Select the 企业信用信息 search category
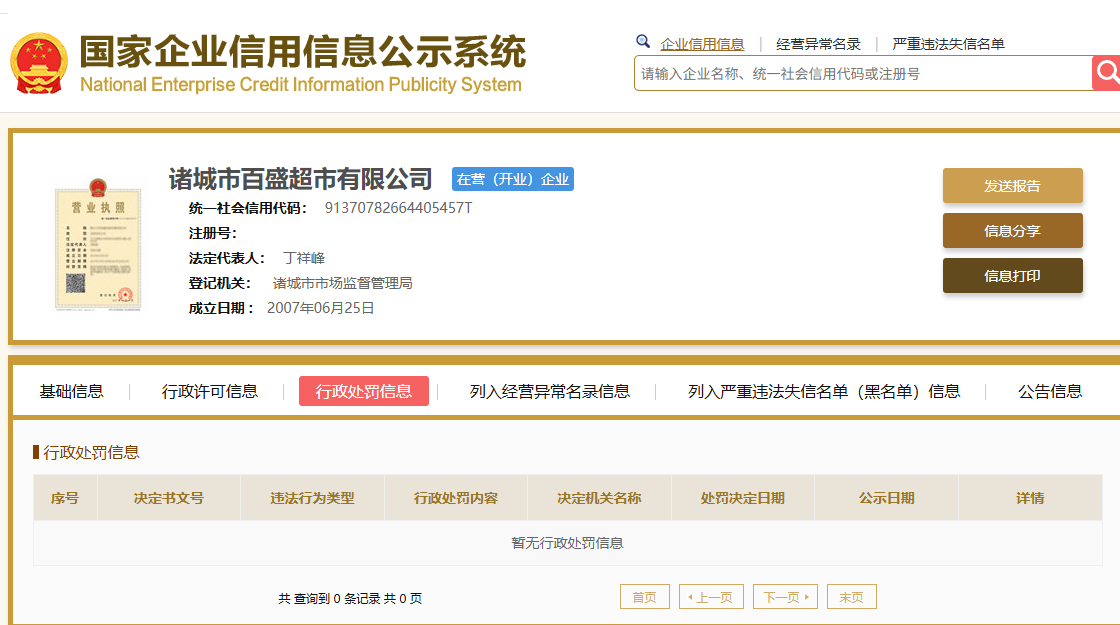Viewport: 1120px width, 625px height. (x=702, y=44)
